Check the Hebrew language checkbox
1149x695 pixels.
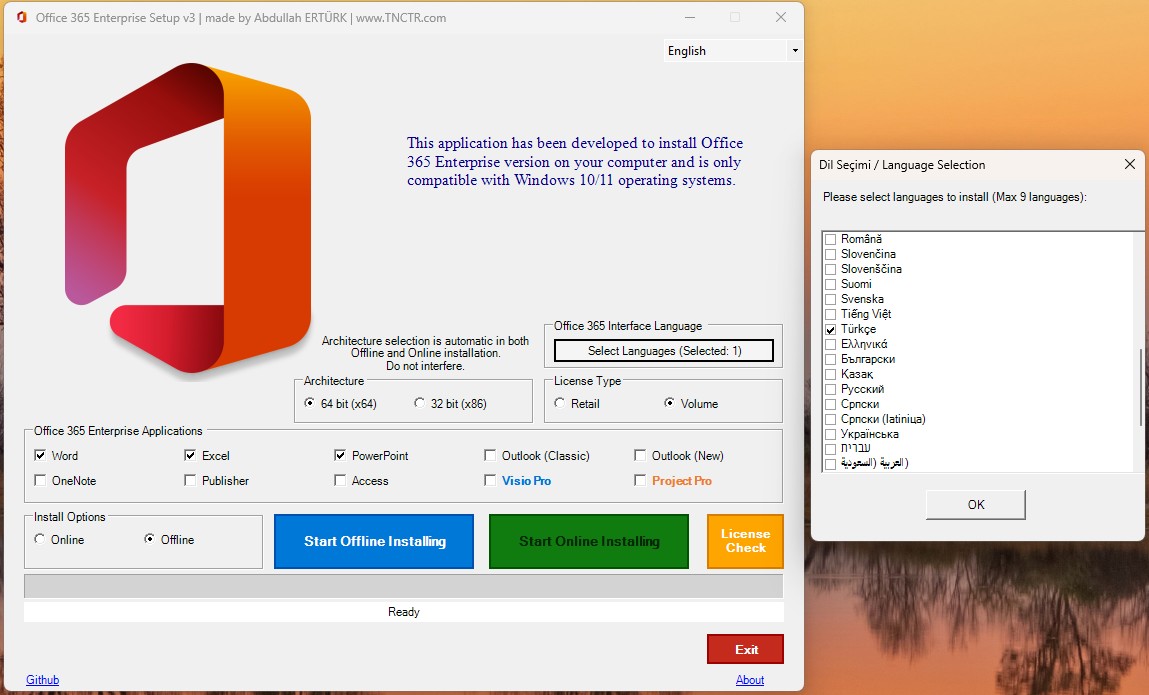click(830, 449)
